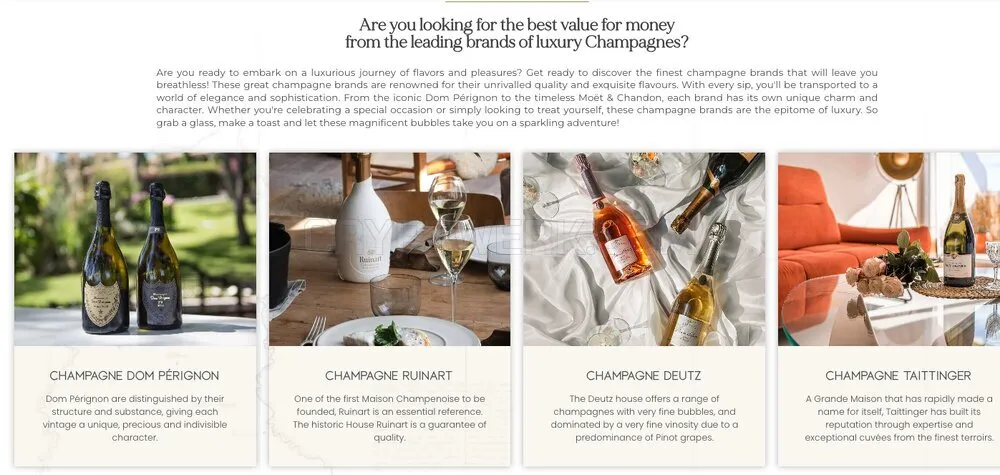Screen dimensions: 1000x475
Task: Open the Ruinart table setting photo
Action: click(390, 249)
